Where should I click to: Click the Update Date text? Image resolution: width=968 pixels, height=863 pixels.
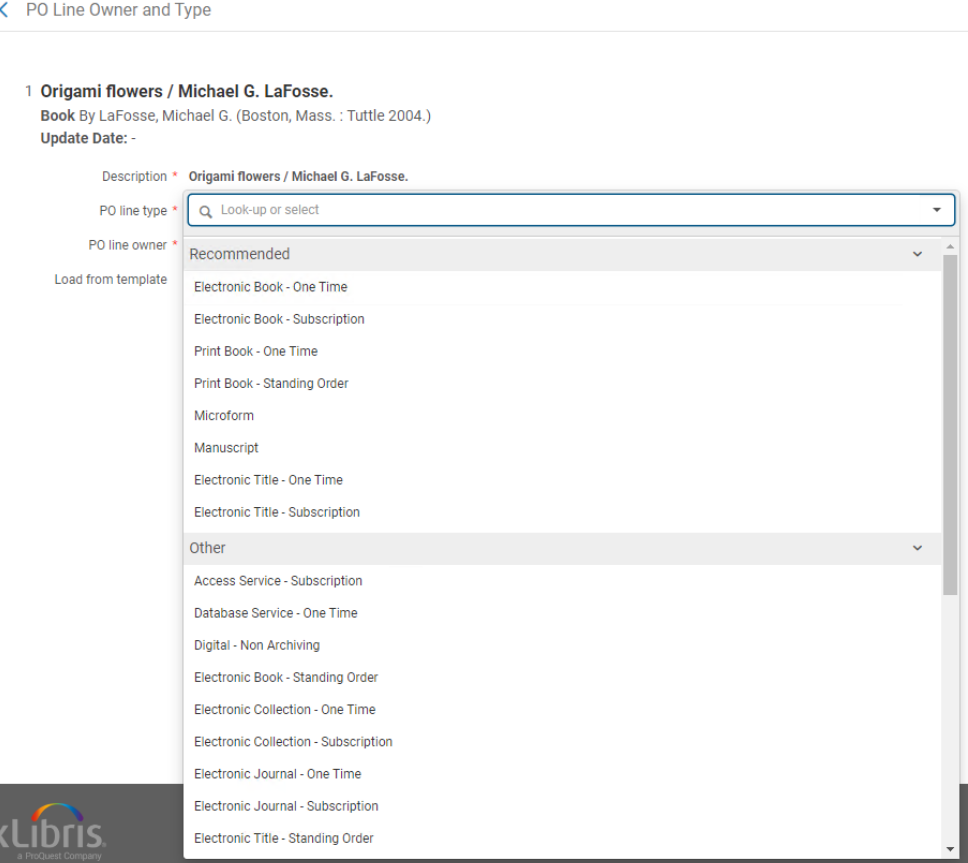(88, 138)
